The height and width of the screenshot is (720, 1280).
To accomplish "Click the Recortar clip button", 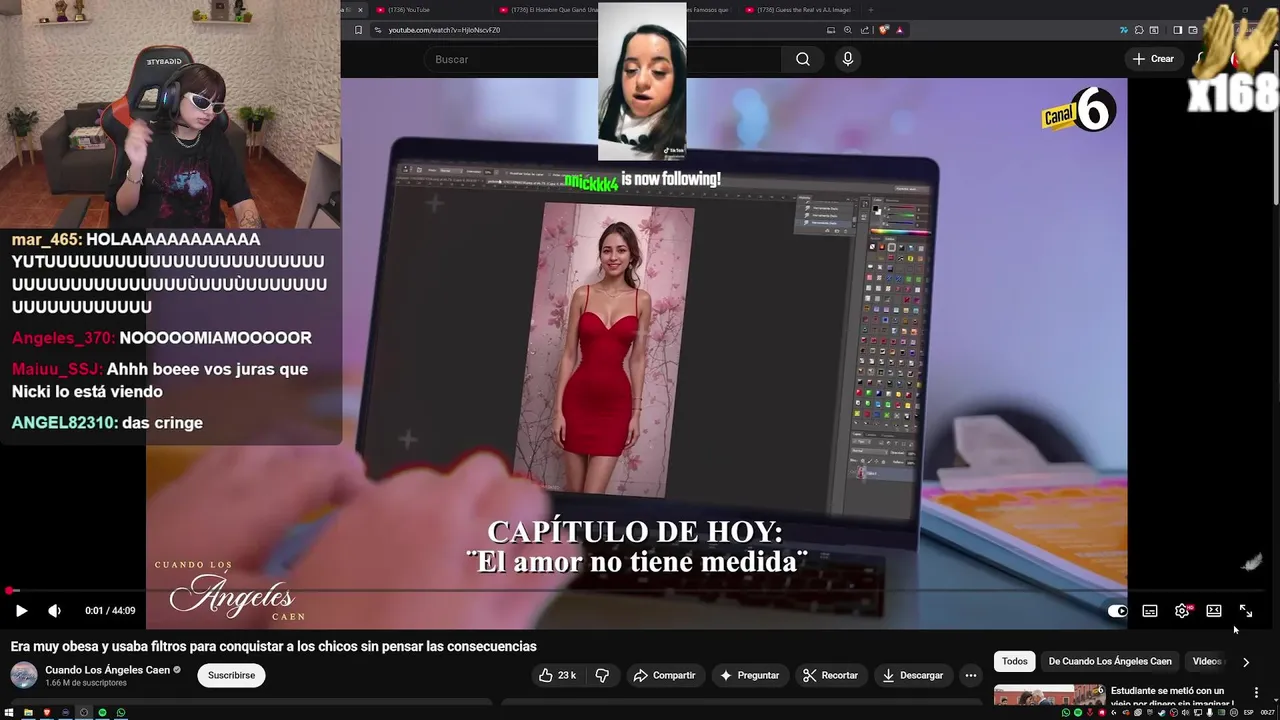I will pos(830,675).
